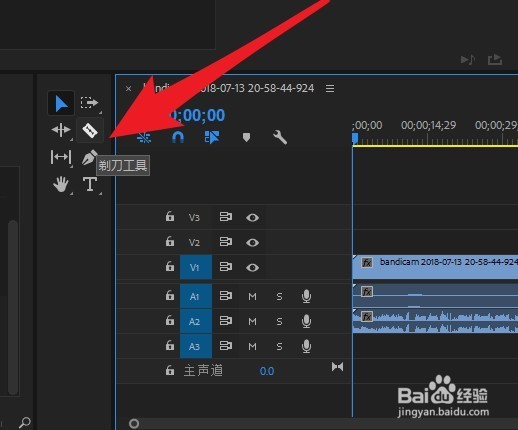This screenshot has height=430, width=518.
Task: Select the bandicam video clip on V1
Action: point(435,267)
